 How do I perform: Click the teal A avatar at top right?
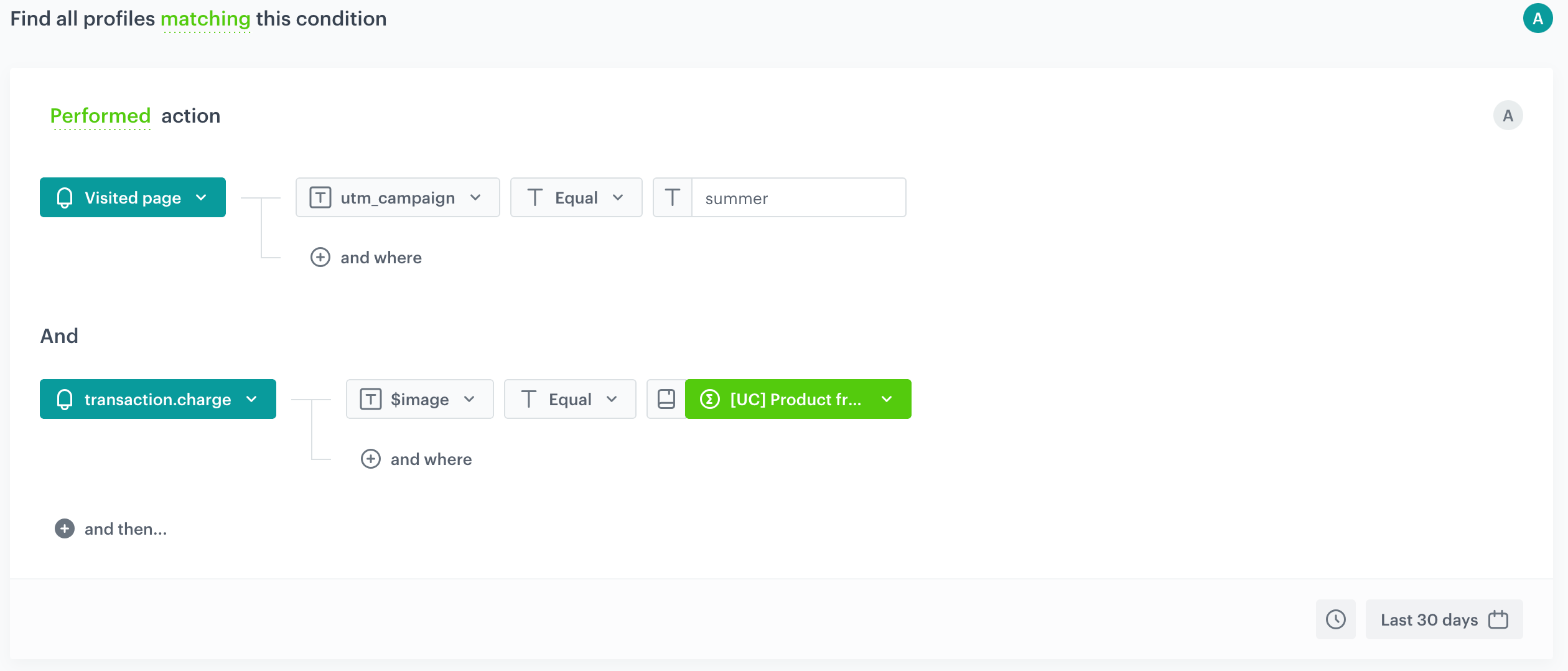(x=1538, y=18)
